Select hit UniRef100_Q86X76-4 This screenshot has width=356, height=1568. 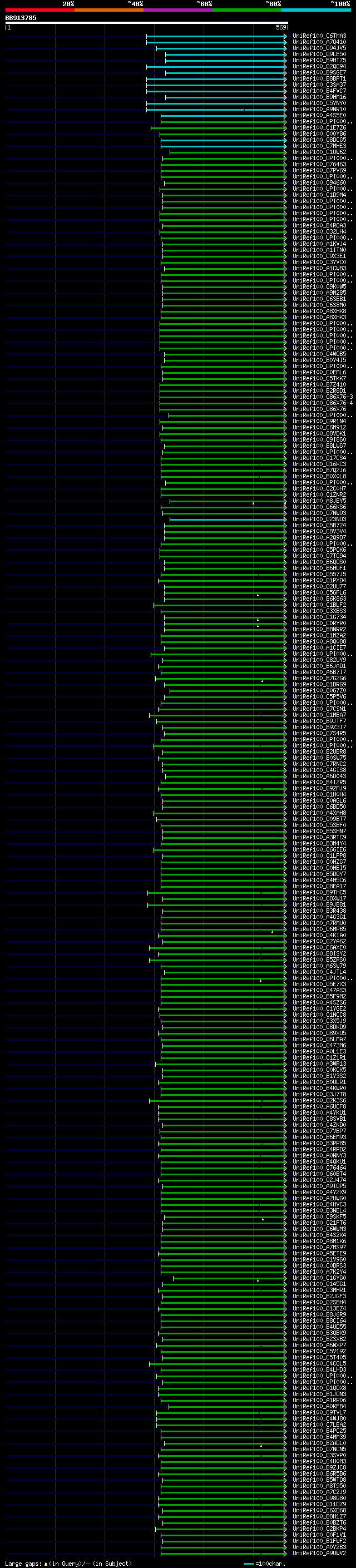click(323, 403)
